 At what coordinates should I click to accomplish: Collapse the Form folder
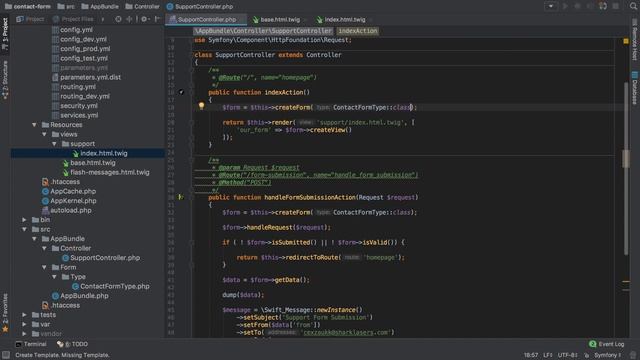pyautogui.click(x=44, y=267)
